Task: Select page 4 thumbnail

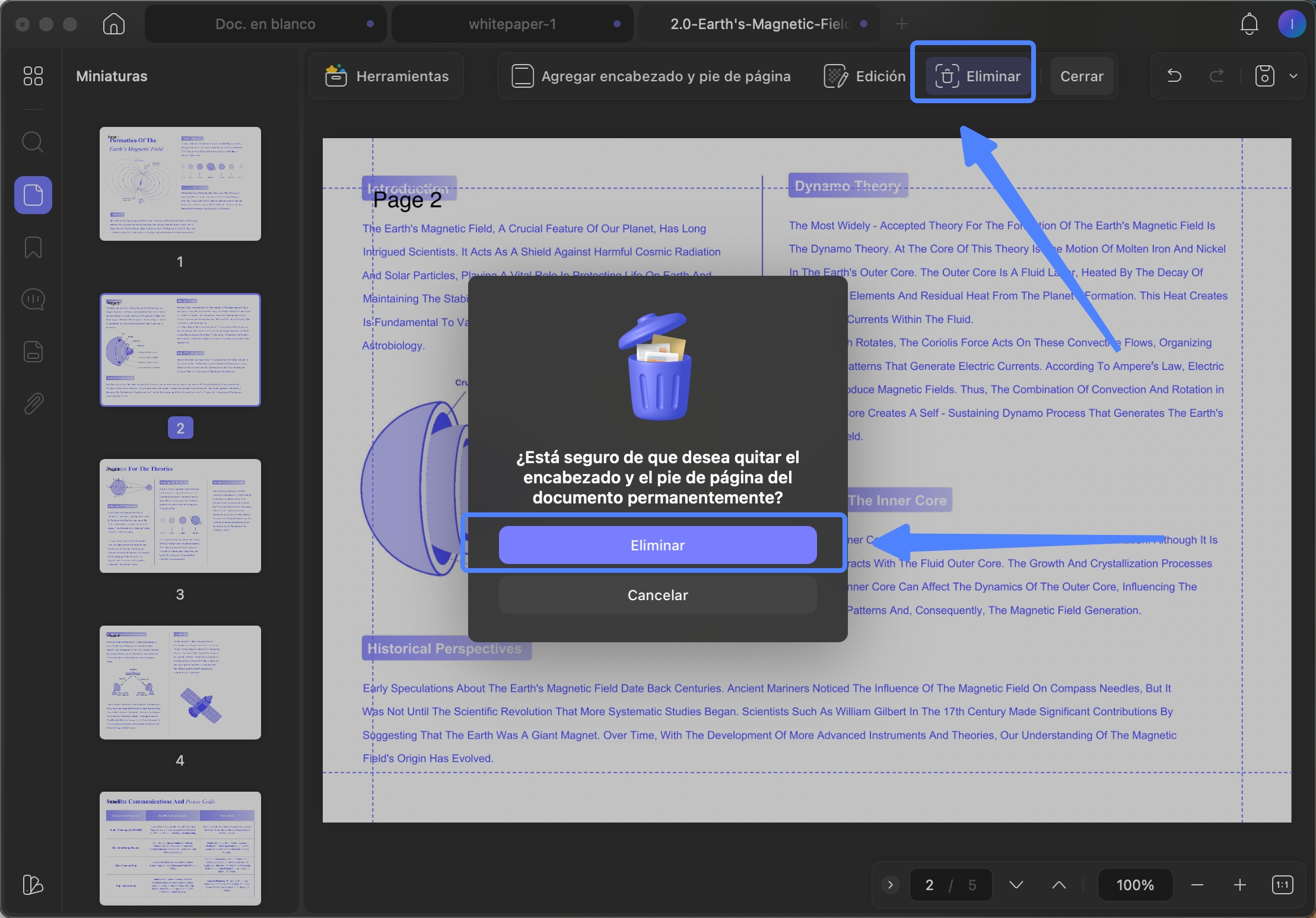Action: tap(180, 683)
